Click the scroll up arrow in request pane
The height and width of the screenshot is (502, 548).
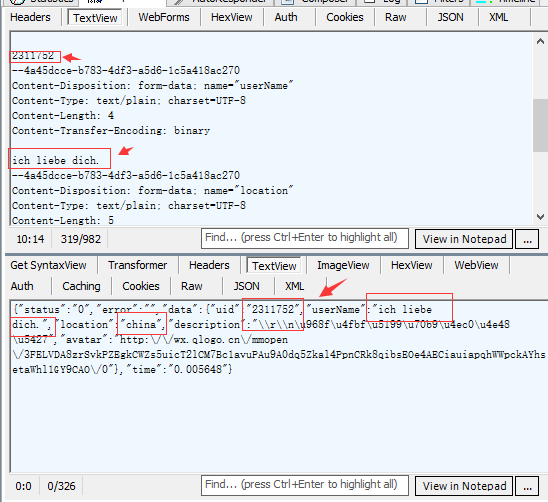(540, 42)
